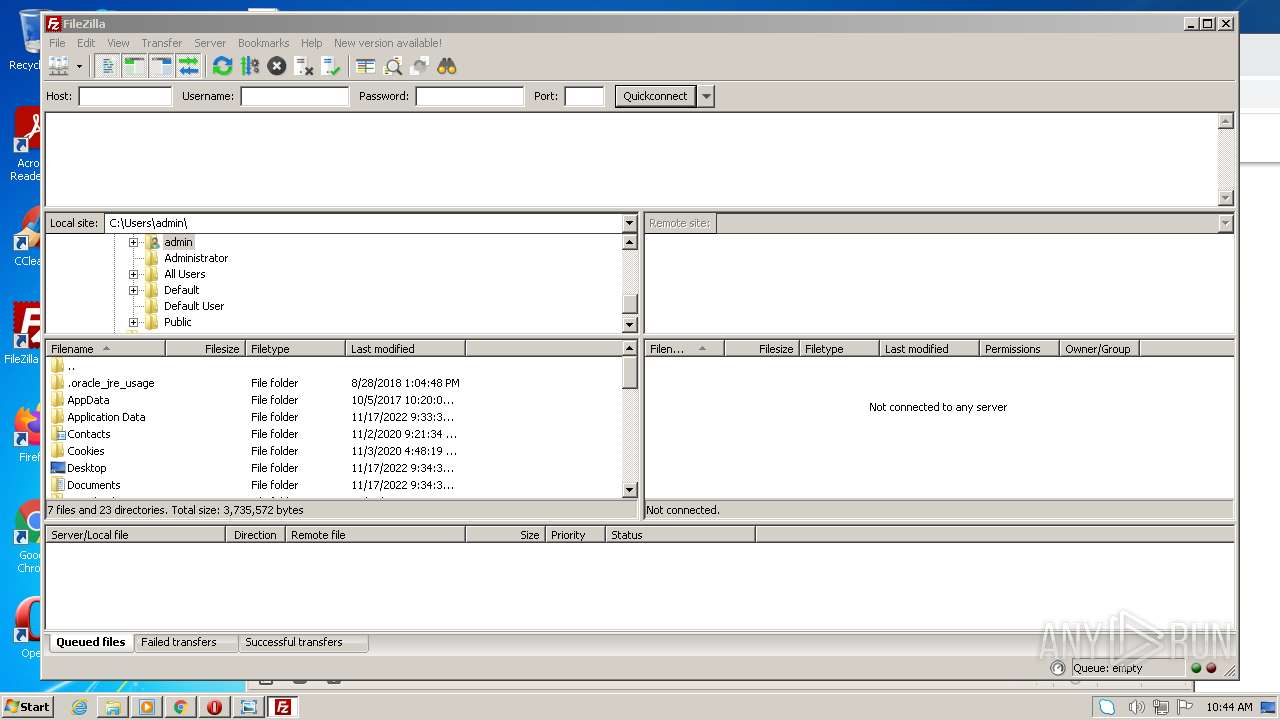Toggle message log display

point(108,66)
